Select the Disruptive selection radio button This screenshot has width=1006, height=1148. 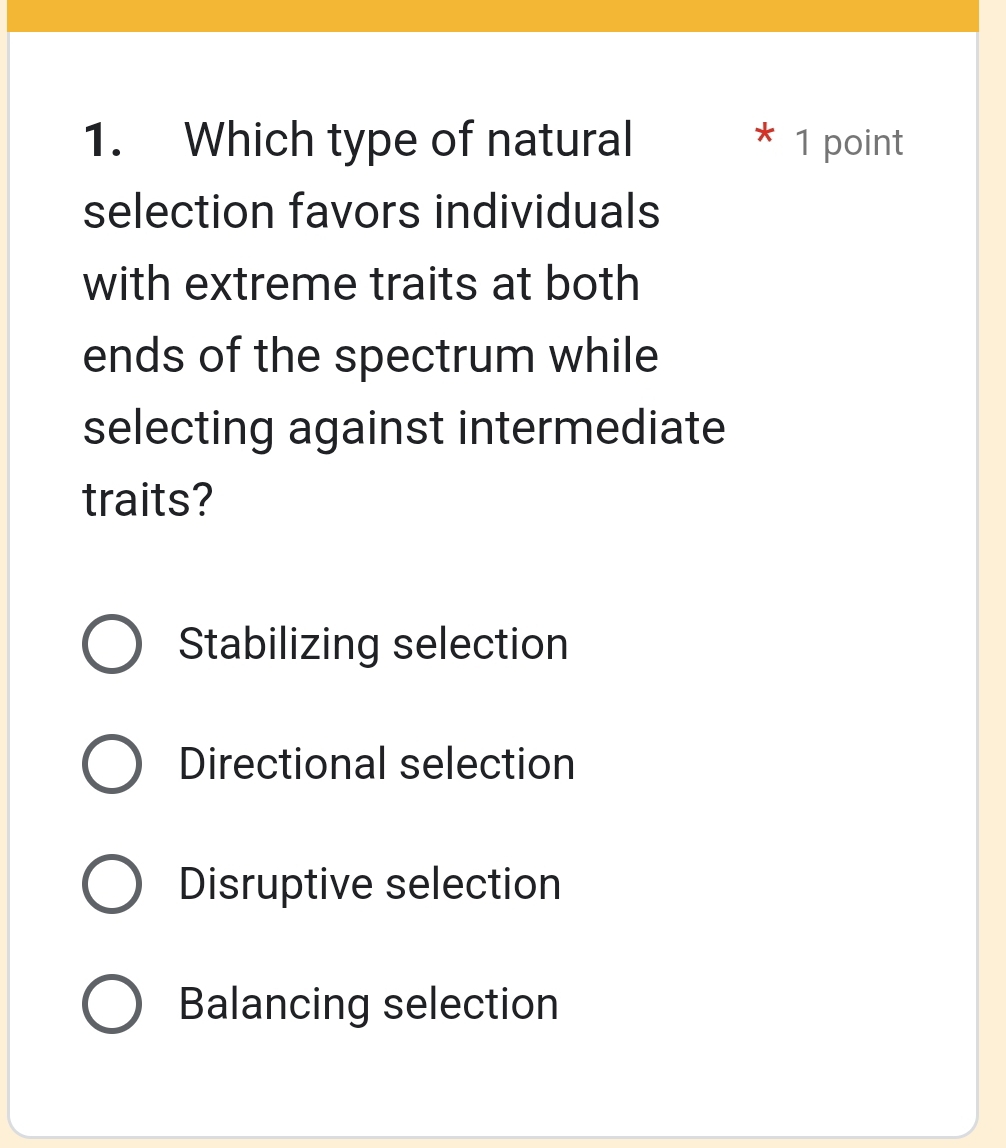[111, 884]
